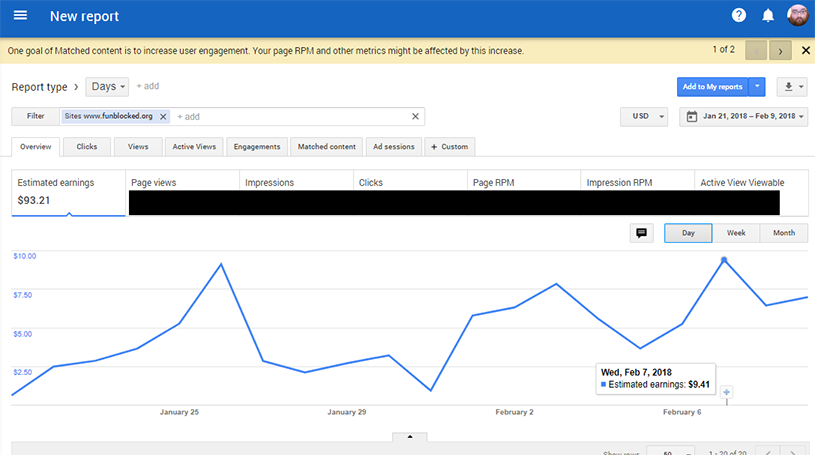Select the Impressions metric header

coord(269,183)
